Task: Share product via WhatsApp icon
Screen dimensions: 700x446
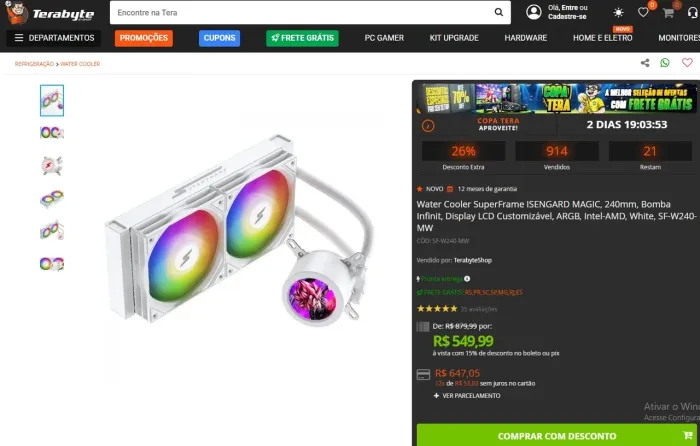Action: (665, 63)
